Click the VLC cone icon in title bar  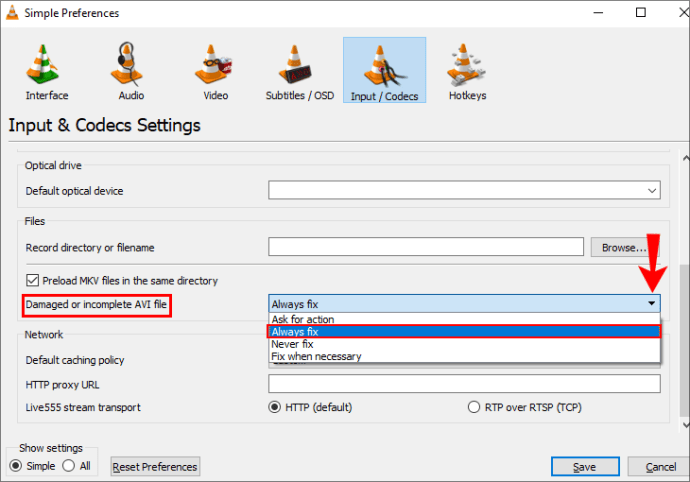click(12, 13)
